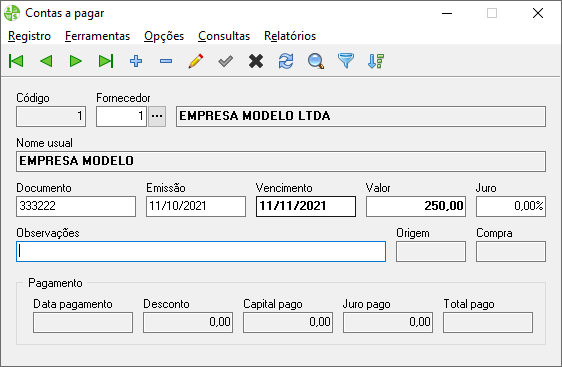The width and height of the screenshot is (562, 367).
Task: Click the Contas a pagar app icon
Action: click(x=12, y=13)
